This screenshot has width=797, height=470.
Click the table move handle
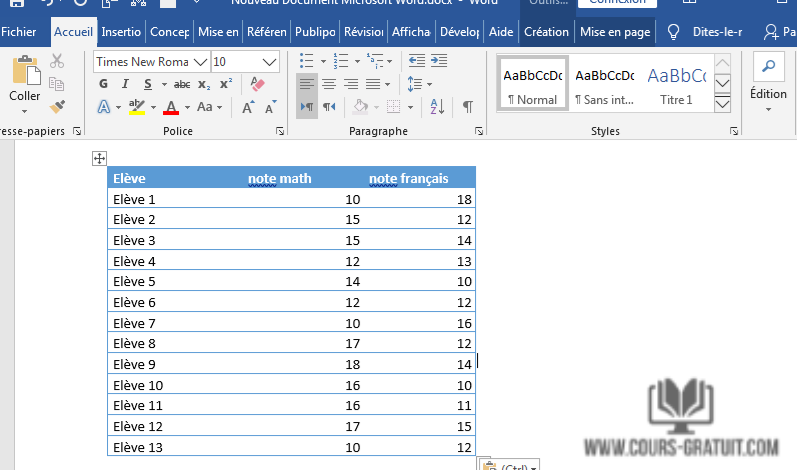99,158
